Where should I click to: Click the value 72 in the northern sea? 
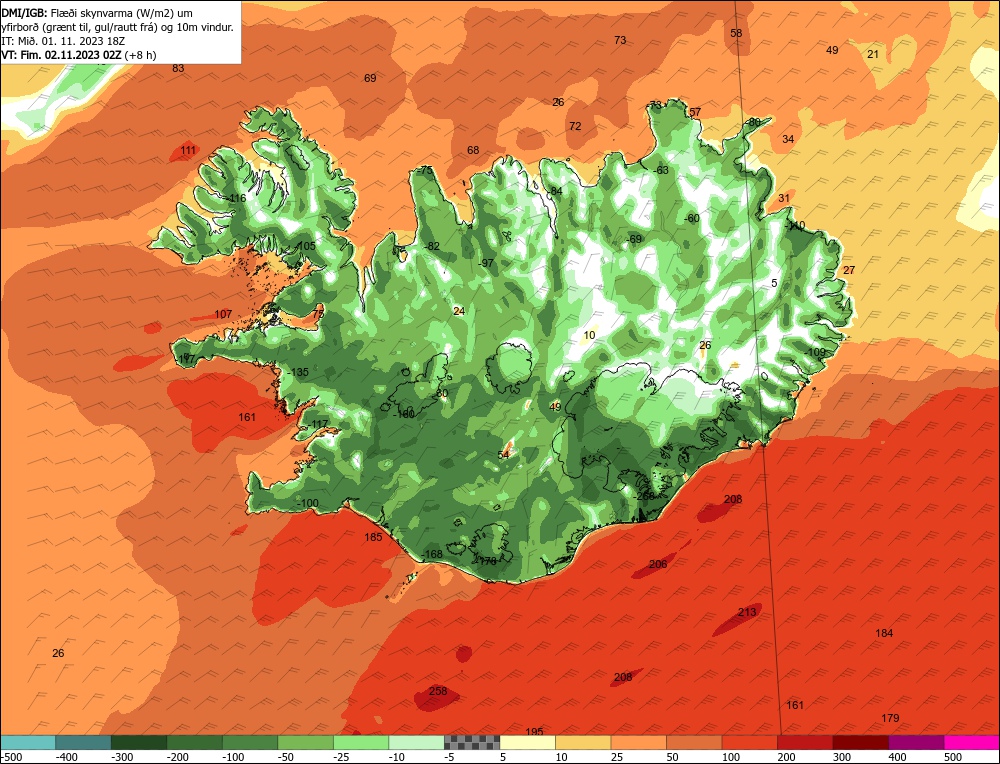click(x=575, y=126)
